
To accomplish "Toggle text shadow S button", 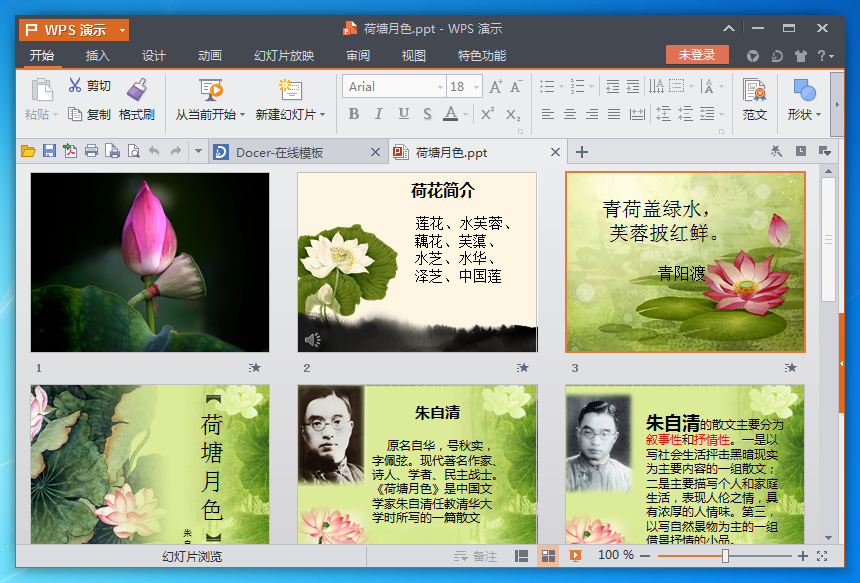I will [x=427, y=114].
